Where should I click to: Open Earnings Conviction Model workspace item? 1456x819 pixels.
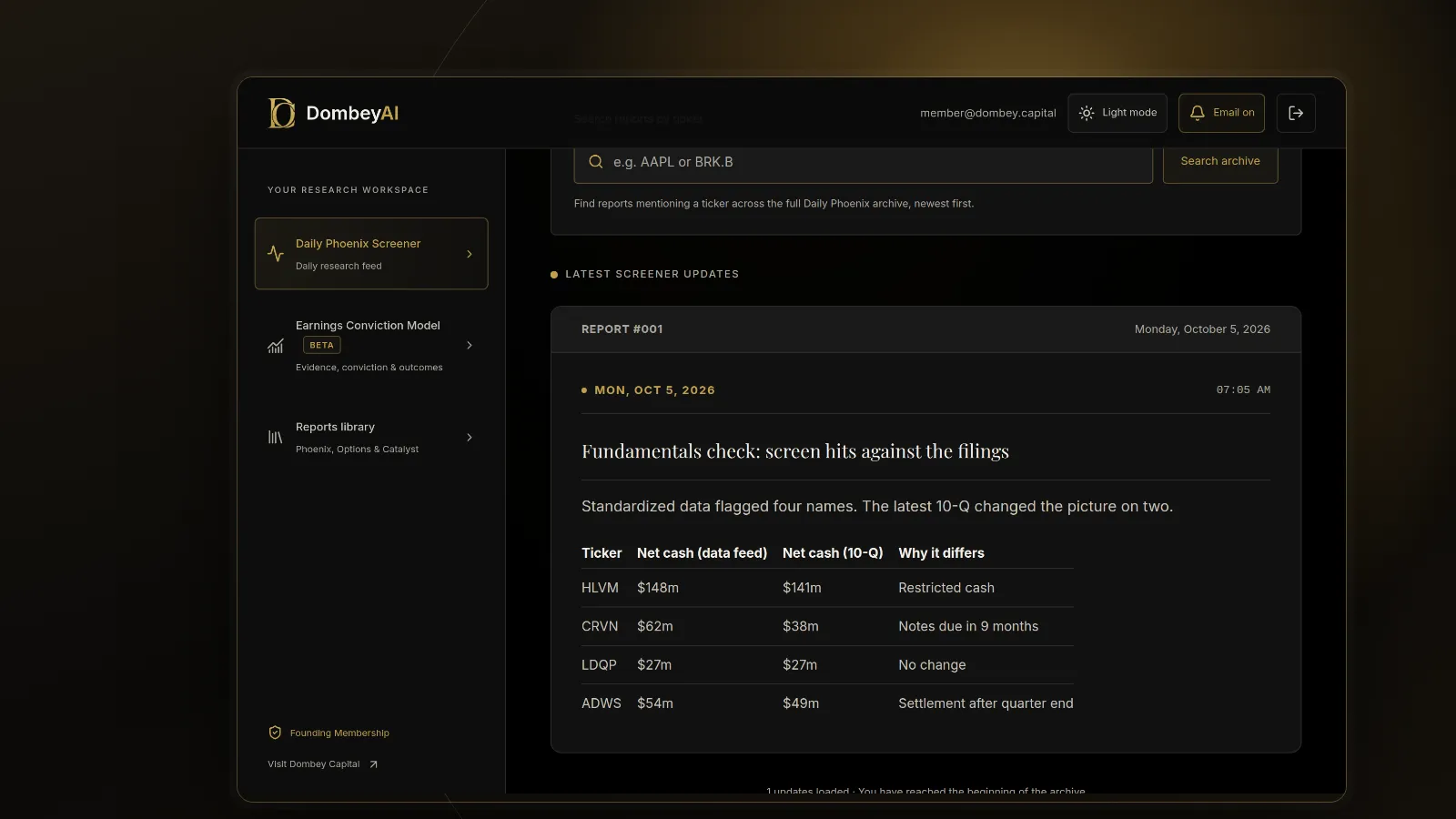(x=371, y=346)
